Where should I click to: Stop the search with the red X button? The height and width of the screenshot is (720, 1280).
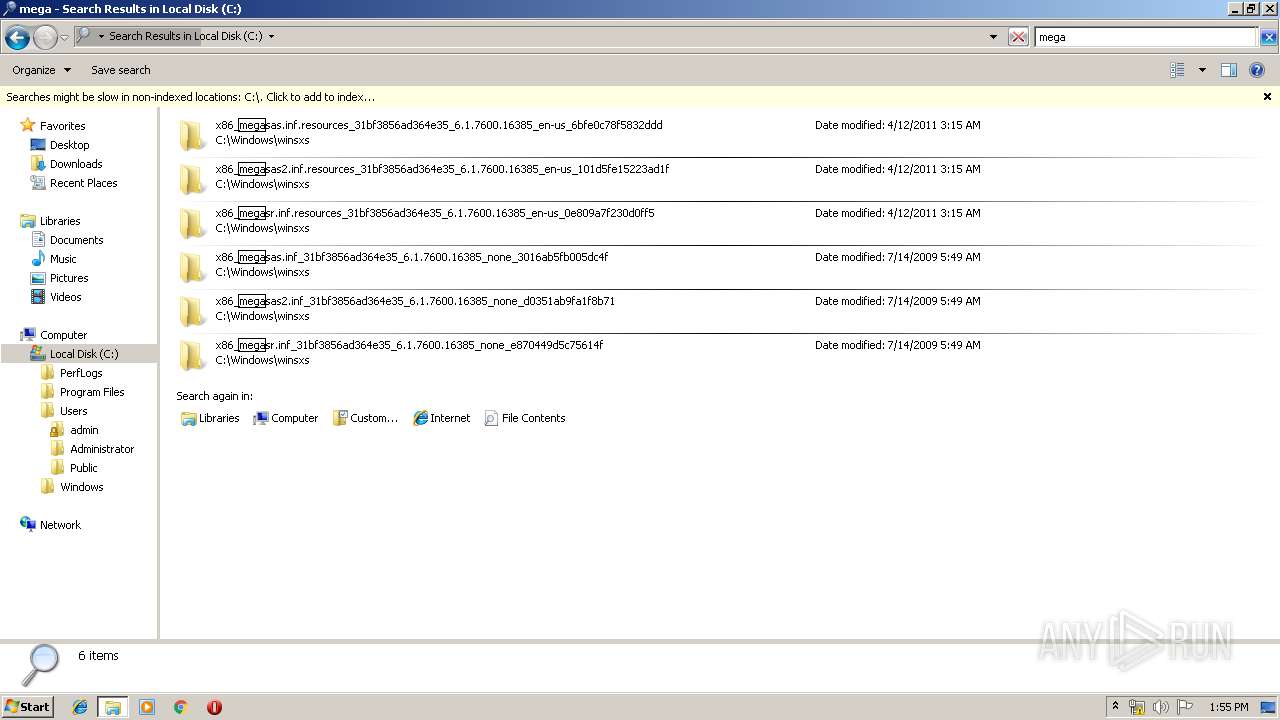(1018, 37)
